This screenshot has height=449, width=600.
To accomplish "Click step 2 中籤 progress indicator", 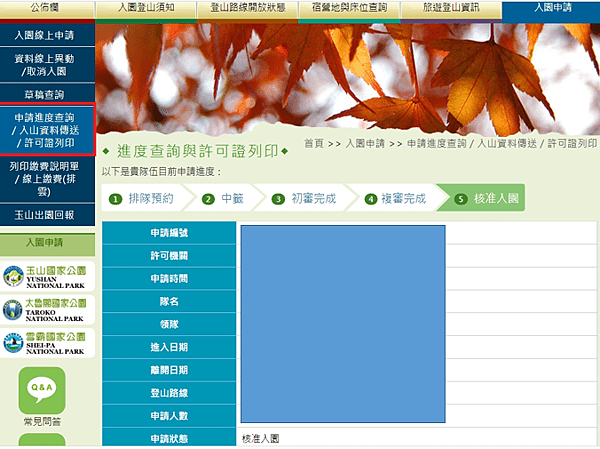I will tap(225, 198).
